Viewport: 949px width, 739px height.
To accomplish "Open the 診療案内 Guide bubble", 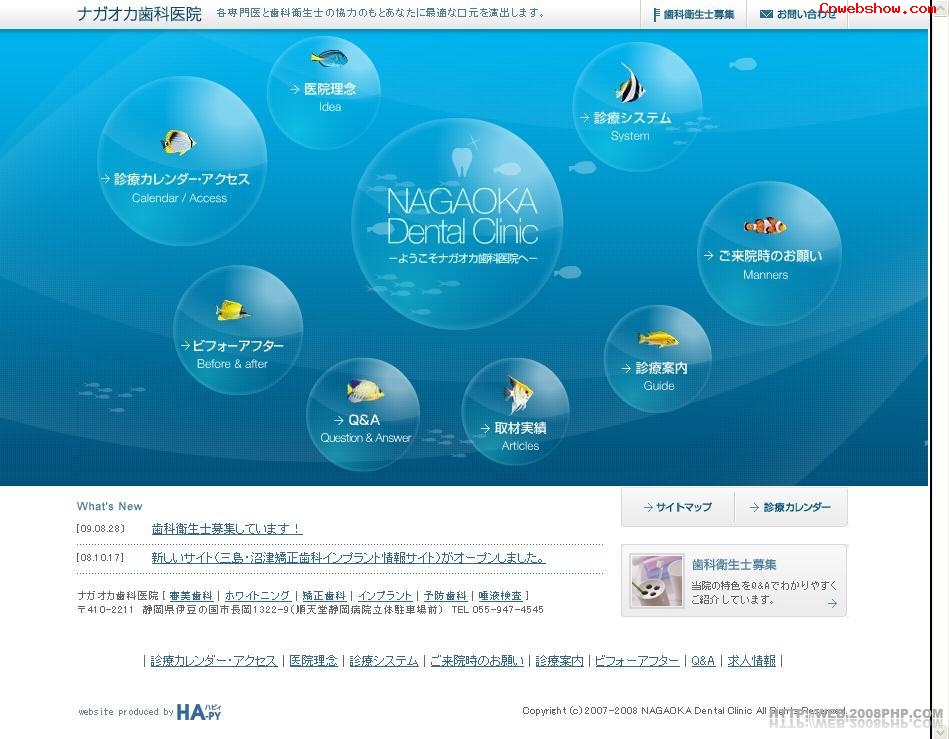I will (657, 359).
